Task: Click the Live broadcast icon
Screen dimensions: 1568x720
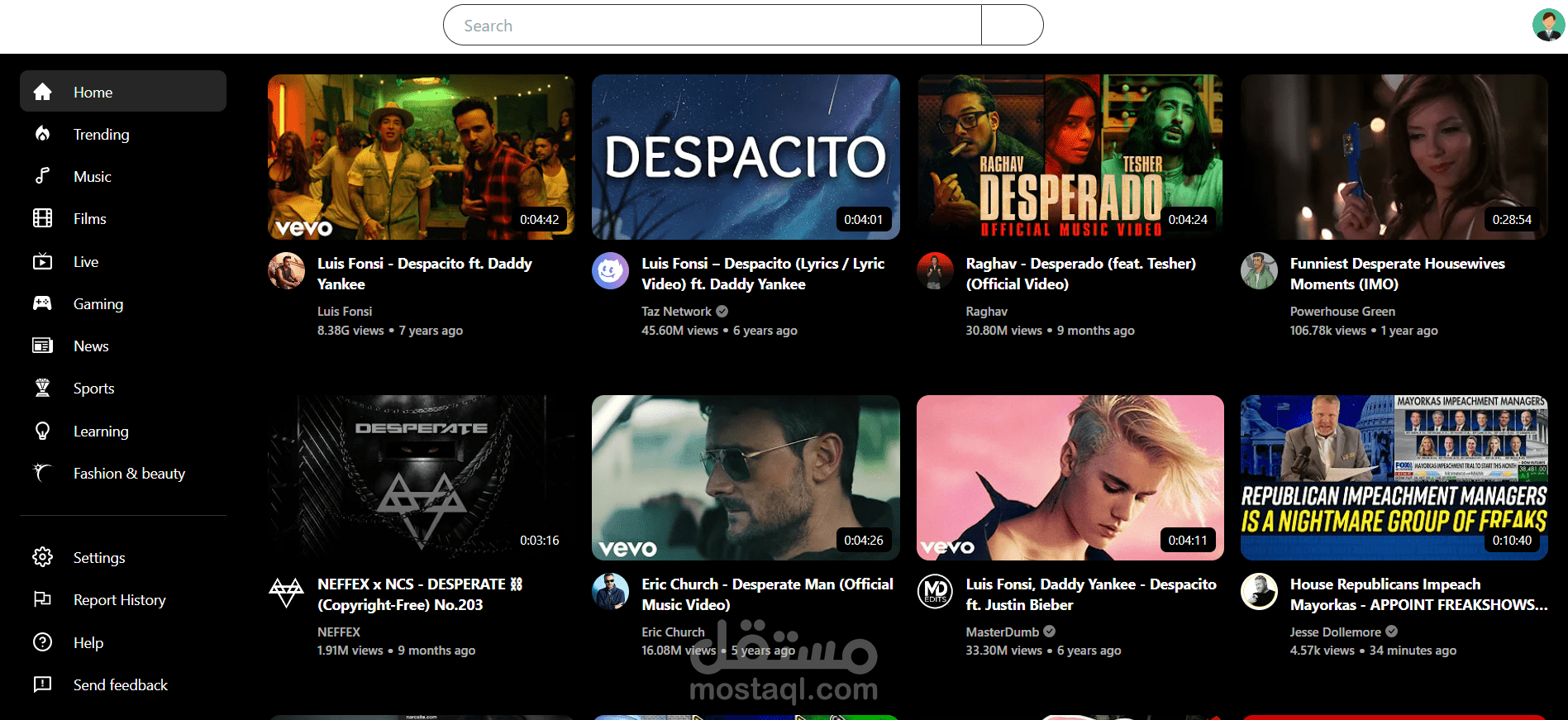Action: 42,261
